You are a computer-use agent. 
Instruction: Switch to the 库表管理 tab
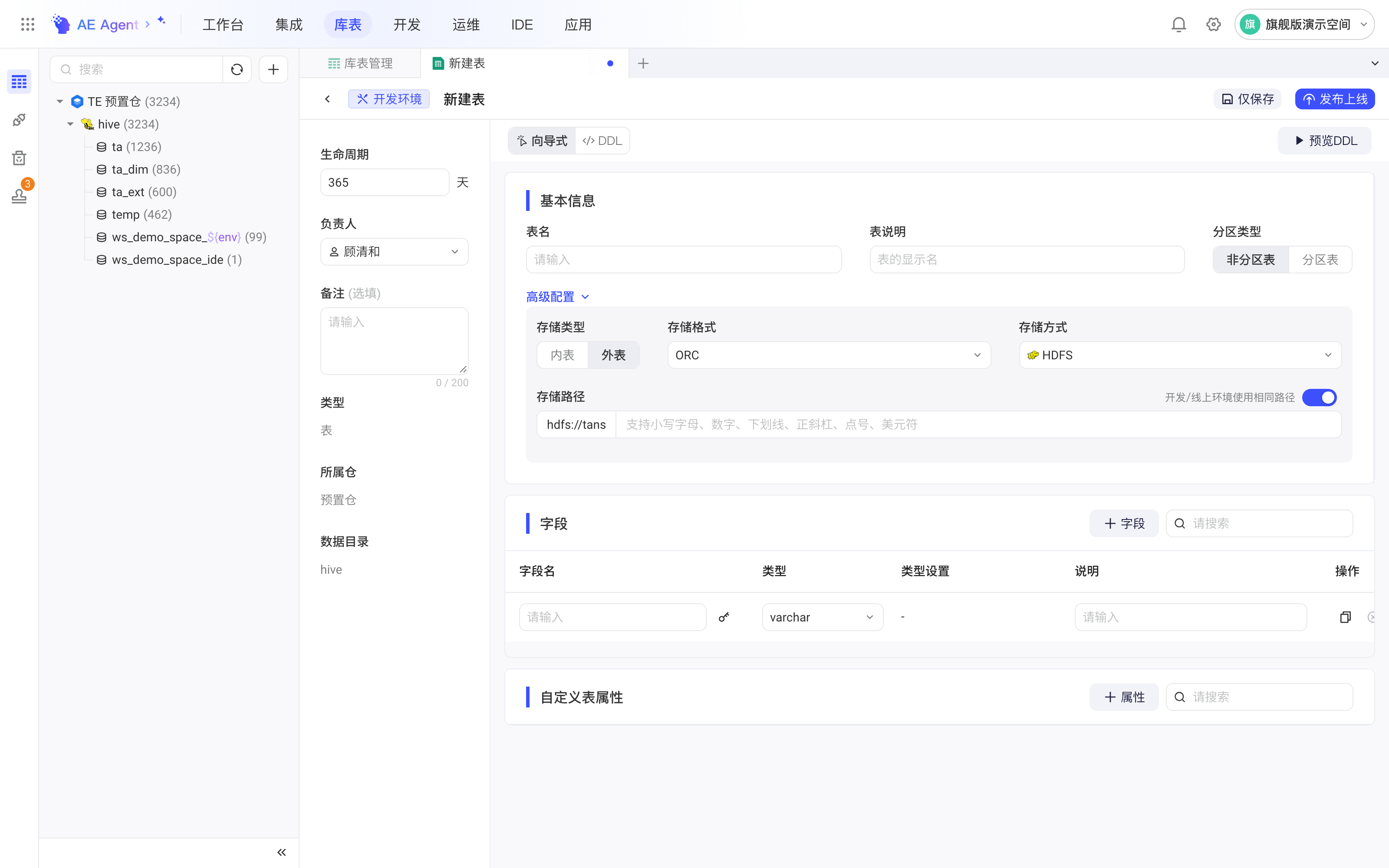tap(360, 63)
